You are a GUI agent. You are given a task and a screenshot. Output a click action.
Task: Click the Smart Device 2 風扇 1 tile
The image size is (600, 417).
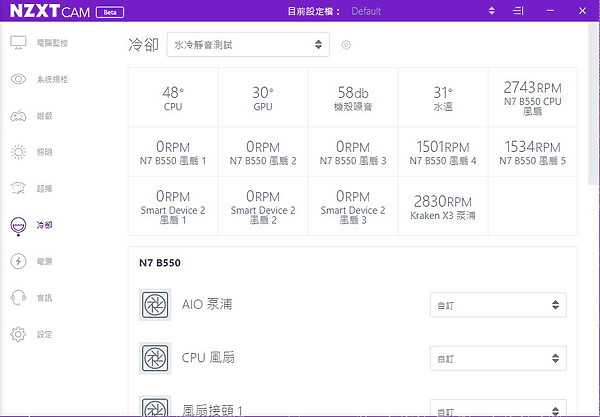(x=173, y=206)
